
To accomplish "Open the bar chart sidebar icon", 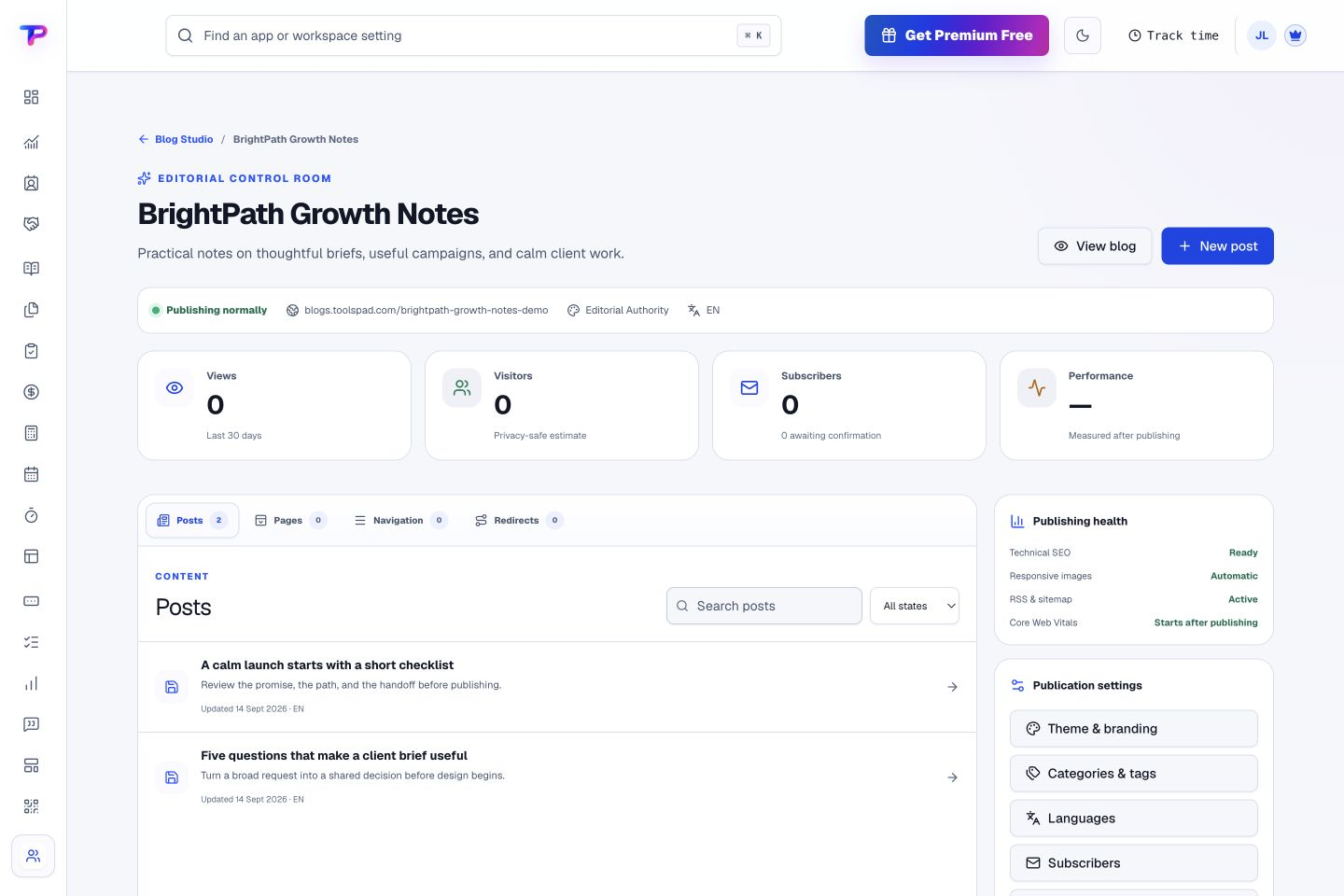I will click(x=31, y=683).
